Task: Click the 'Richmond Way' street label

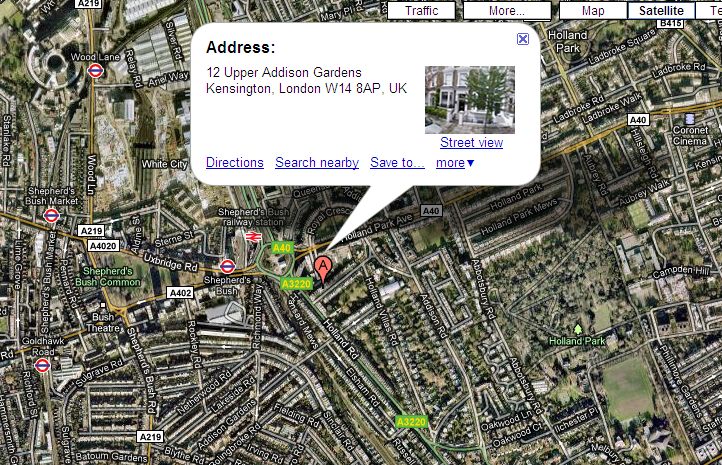Action: point(256,316)
